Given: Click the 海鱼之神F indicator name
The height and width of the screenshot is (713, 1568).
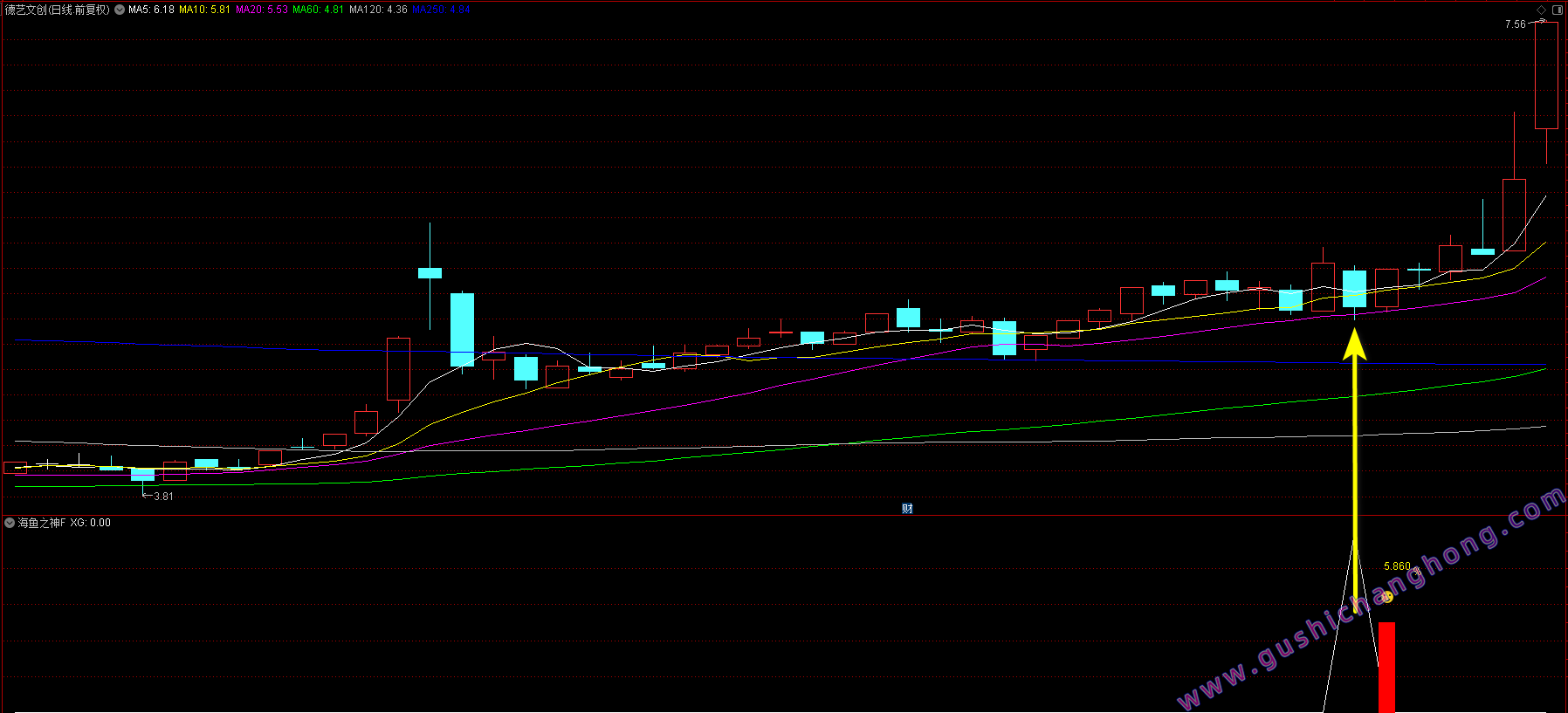Looking at the screenshot, I should click(x=42, y=523).
